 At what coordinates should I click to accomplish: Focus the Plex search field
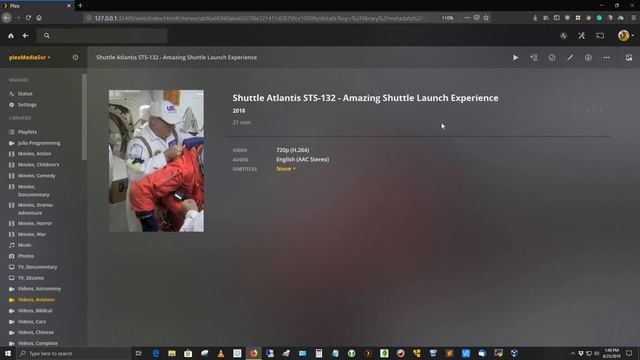(102, 36)
